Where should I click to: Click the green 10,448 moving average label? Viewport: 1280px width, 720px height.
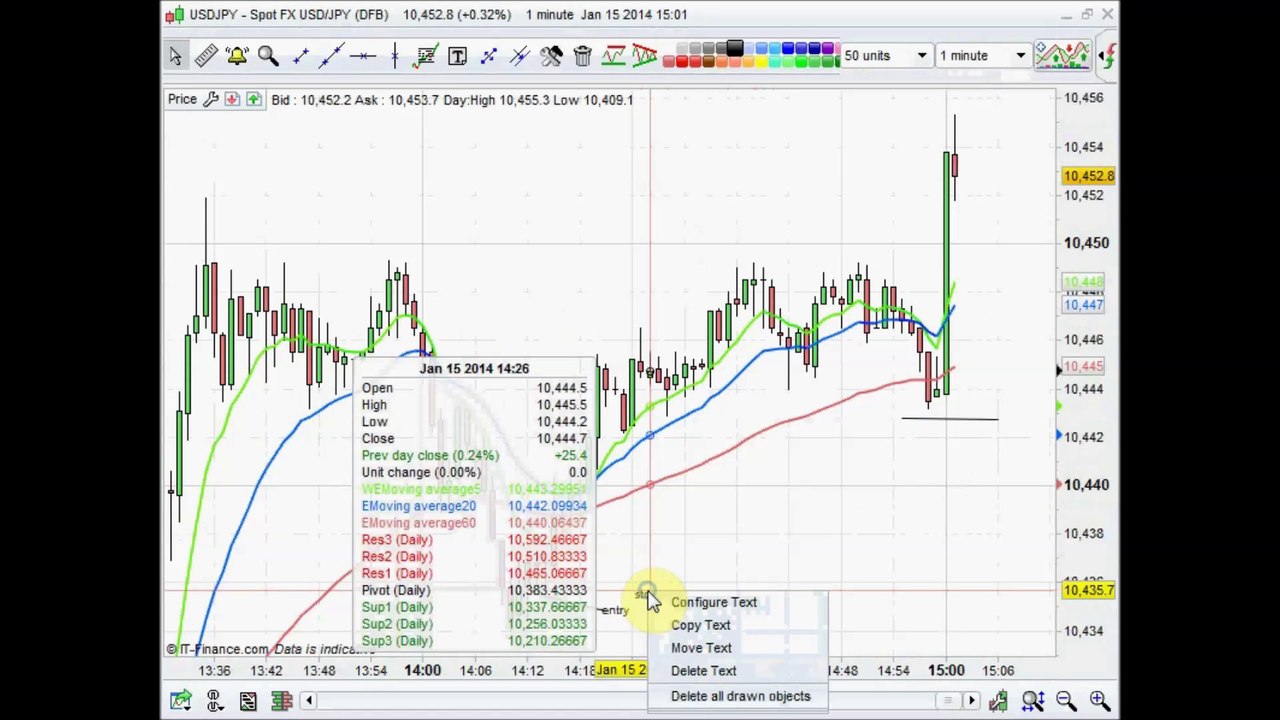pos(1084,283)
